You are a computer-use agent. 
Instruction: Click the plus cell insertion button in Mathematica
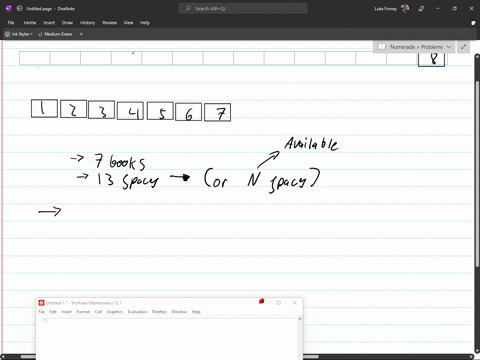tap(45, 319)
